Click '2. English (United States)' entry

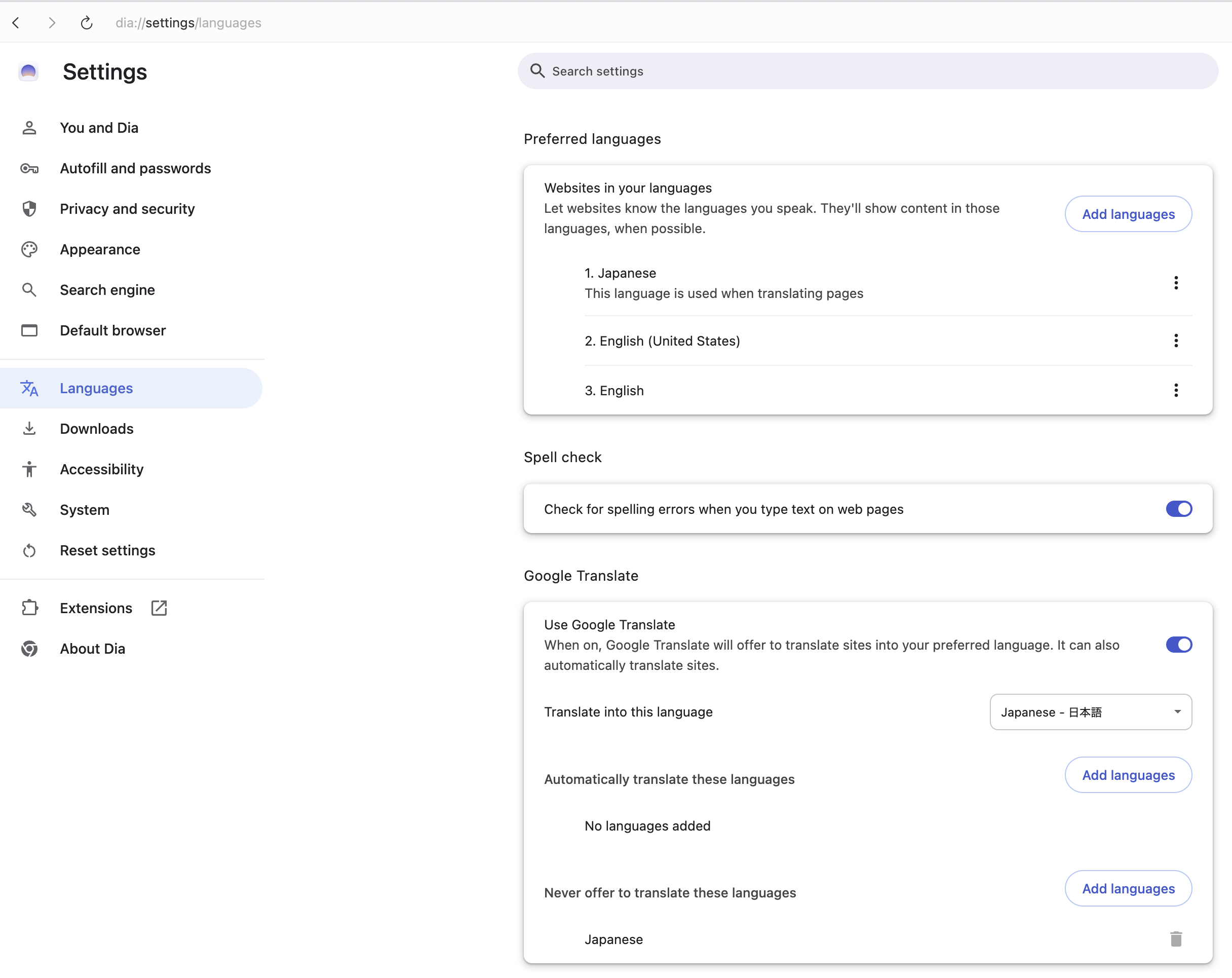tap(662, 341)
